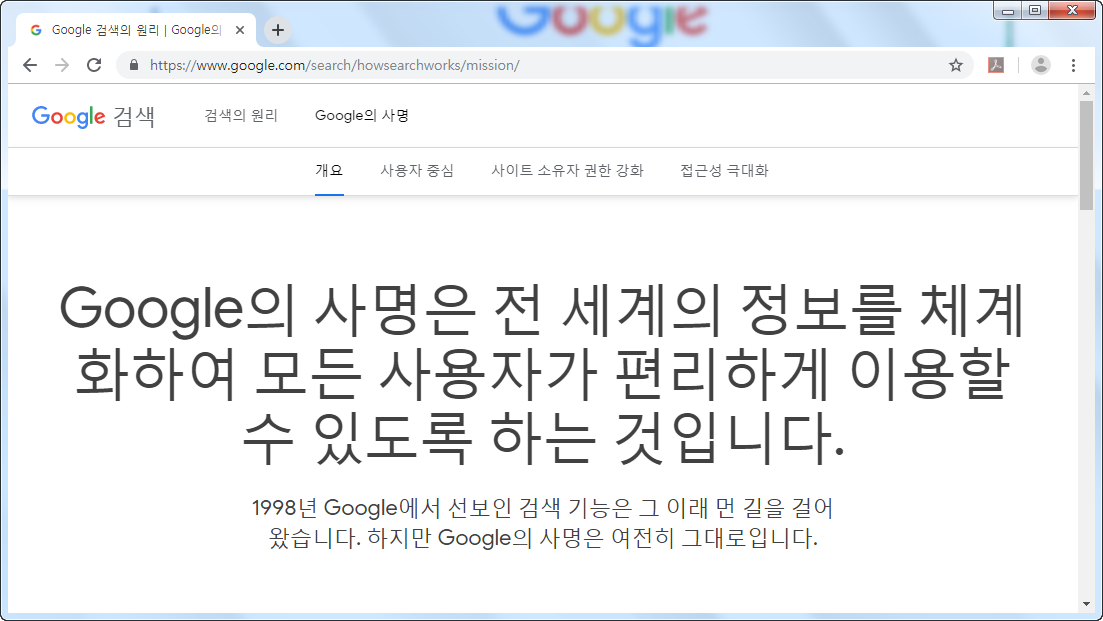Go back to the previous page
Image resolution: width=1103 pixels, height=621 pixels.
[30, 65]
